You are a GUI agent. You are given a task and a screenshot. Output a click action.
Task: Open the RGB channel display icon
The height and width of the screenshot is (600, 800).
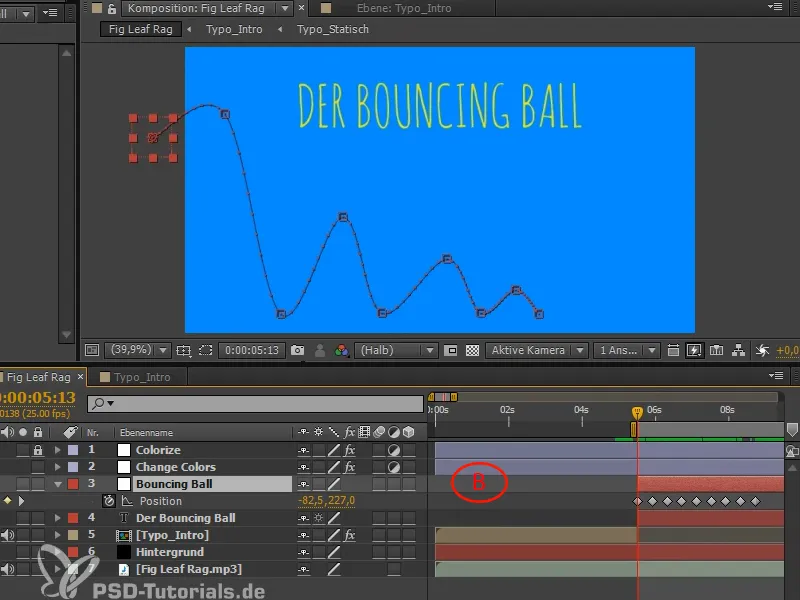(x=341, y=350)
